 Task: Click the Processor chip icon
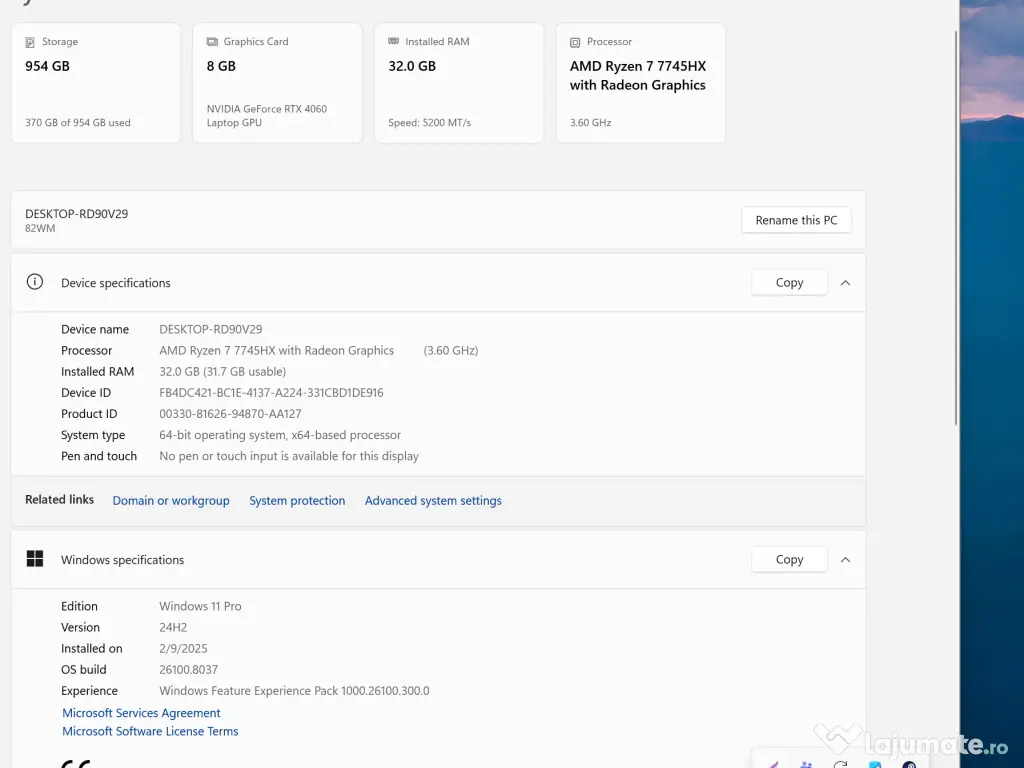tap(575, 42)
